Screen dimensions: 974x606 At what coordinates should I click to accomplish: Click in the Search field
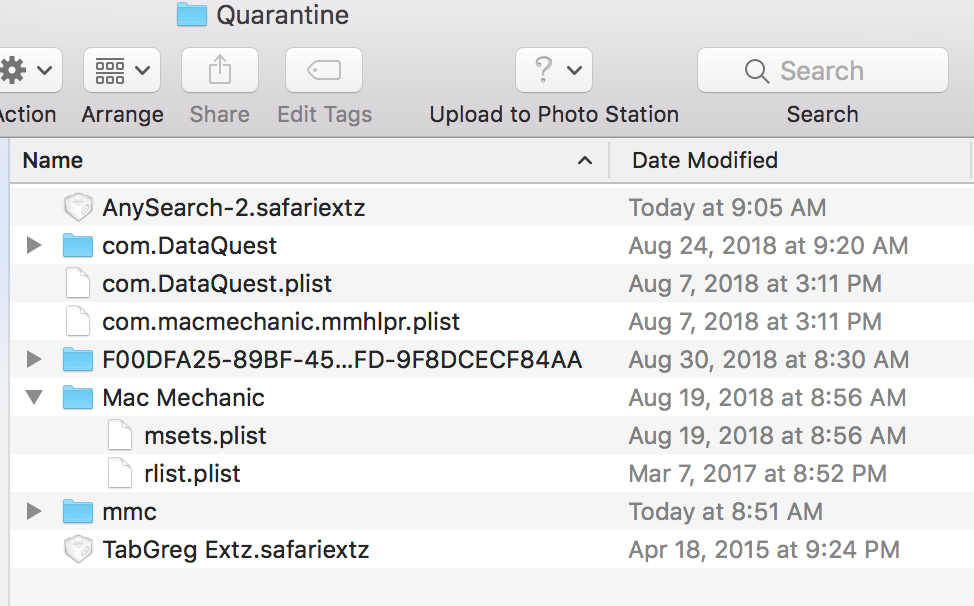[x=822, y=71]
